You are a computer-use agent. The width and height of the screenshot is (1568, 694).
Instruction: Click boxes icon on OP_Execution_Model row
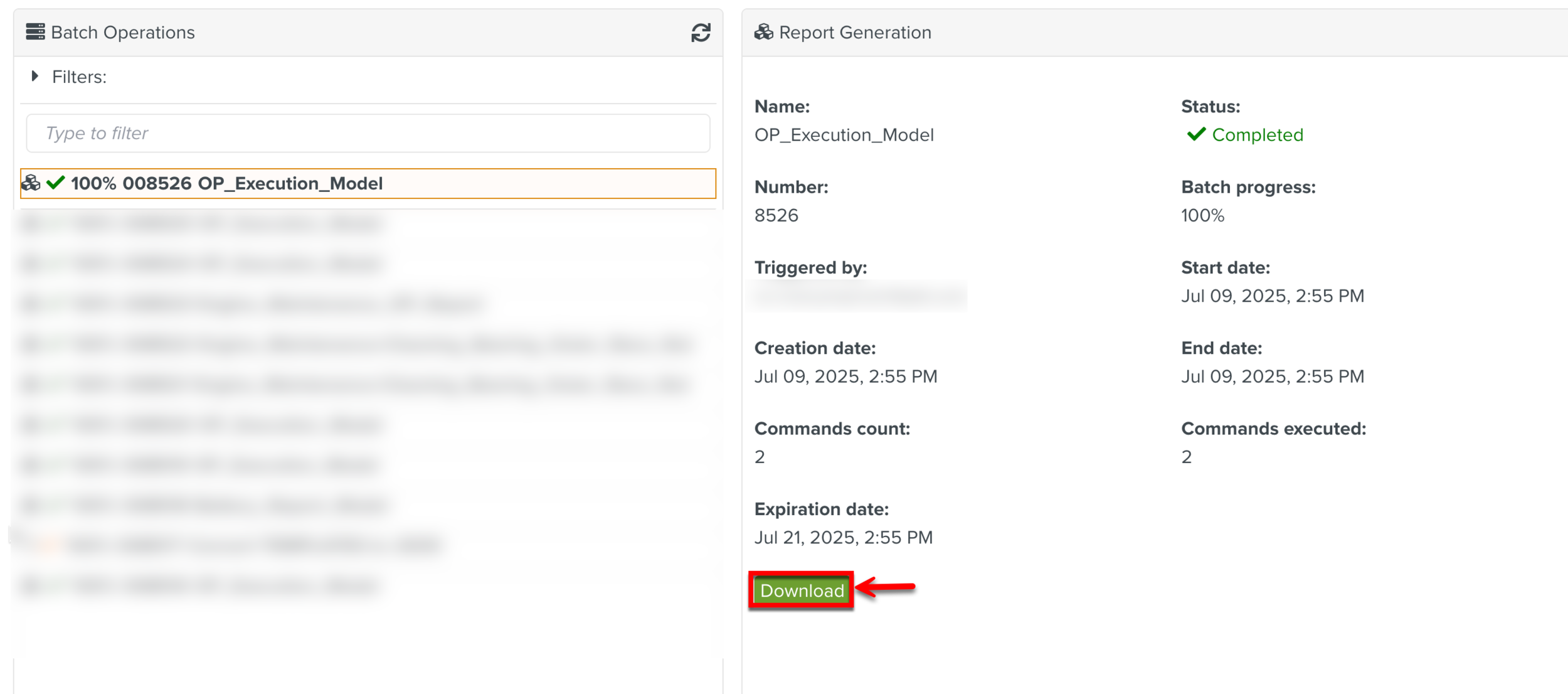(31, 183)
